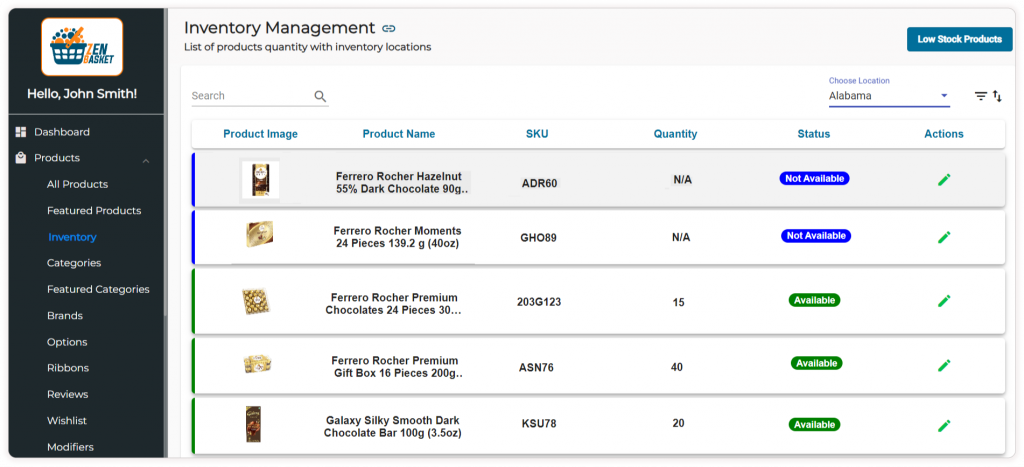Open Ribbons in sidebar
Screen dimensions: 1024x467
[x=68, y=368]
